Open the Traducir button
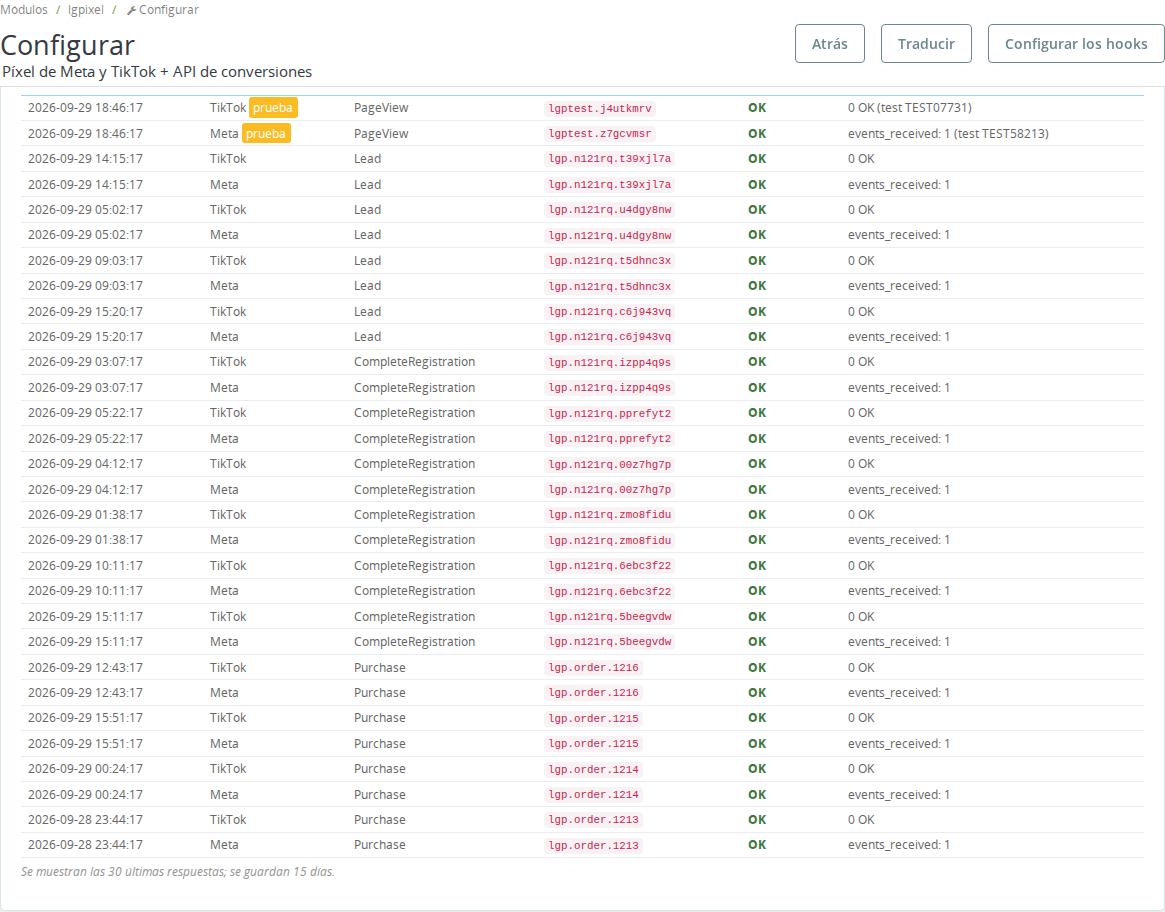Image resolution: width=1165 pixels, height=912 pixels. 926,44
